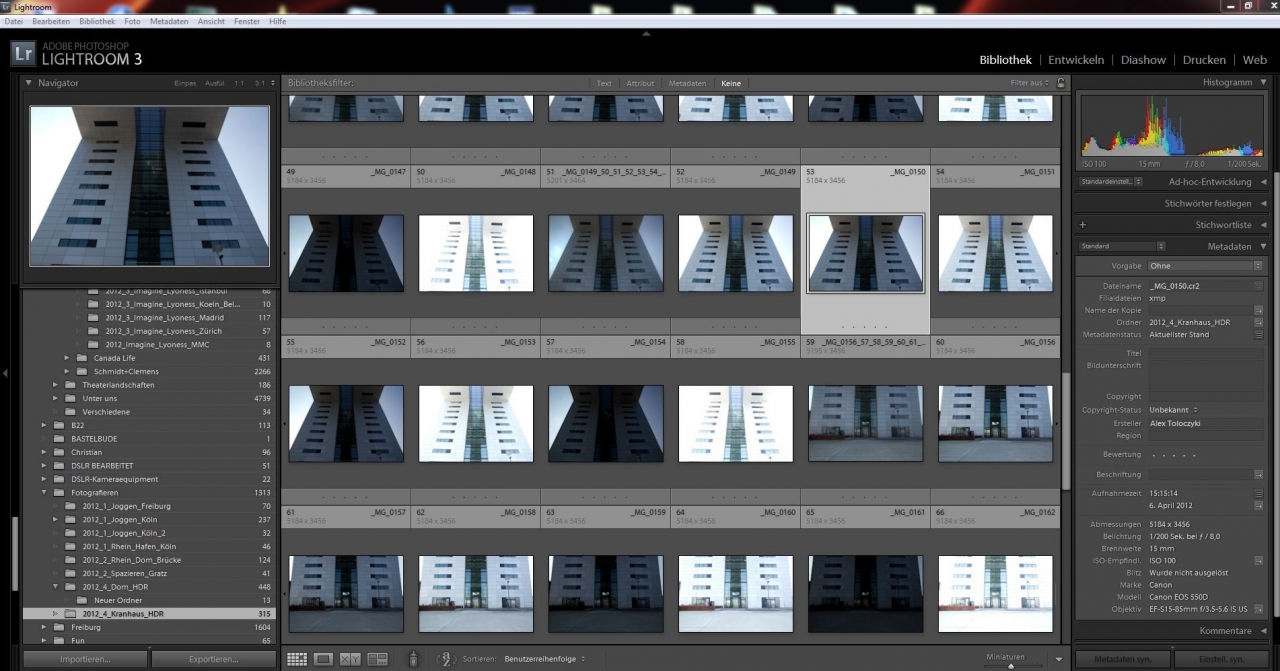The width and height of the screenshot is (1280, 671).
Task: Open the 'Entwickeln' module
Action: click(1076, 60)
